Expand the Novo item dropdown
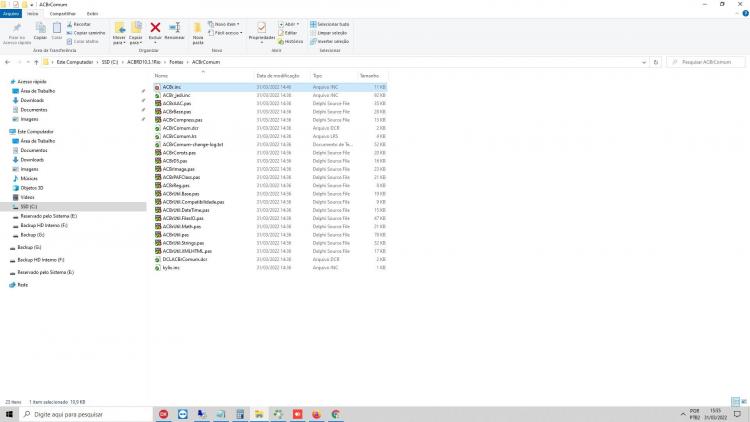 coord(224,24)
